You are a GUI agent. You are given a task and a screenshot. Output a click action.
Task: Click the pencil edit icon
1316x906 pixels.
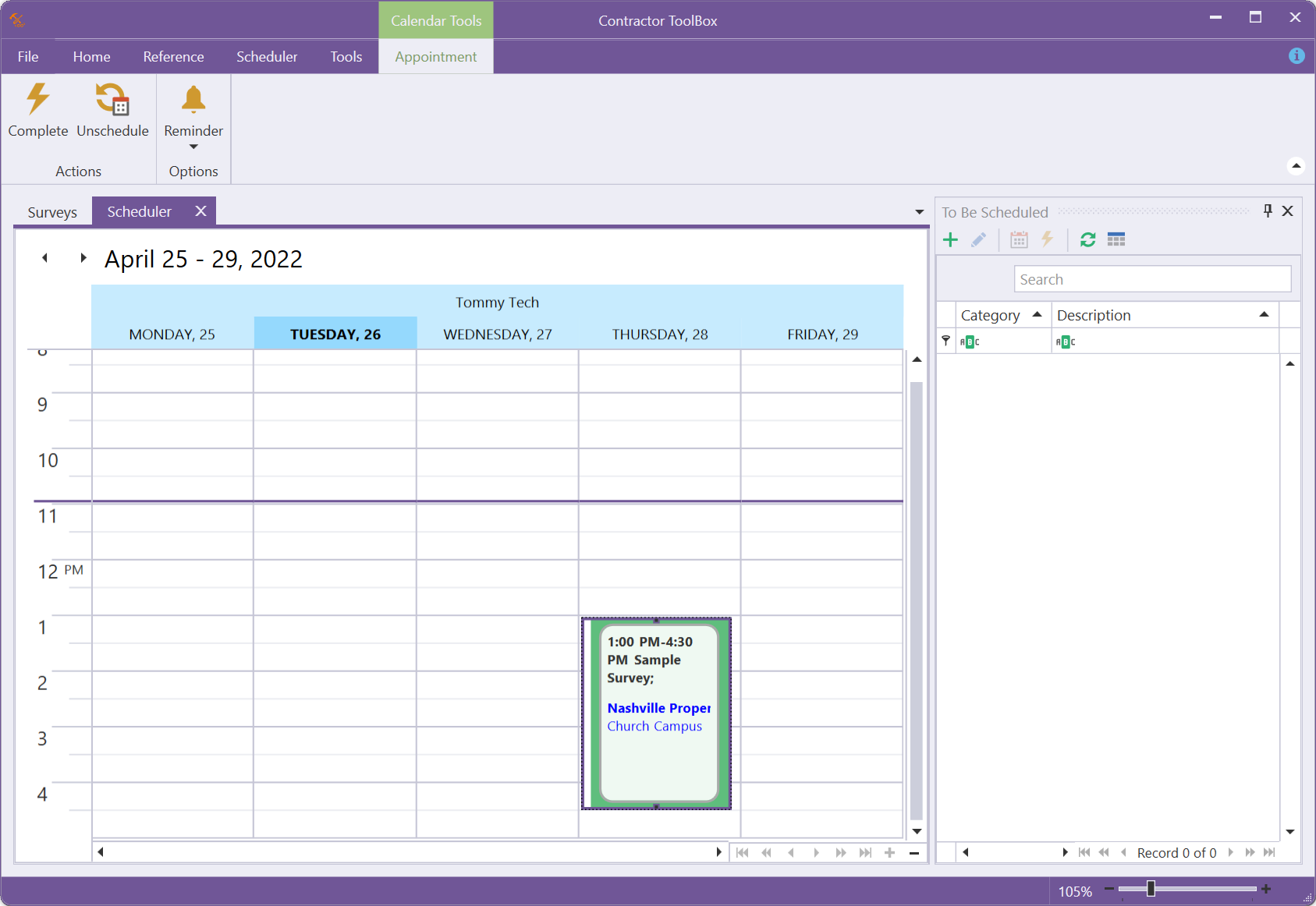tap(978, 240)
